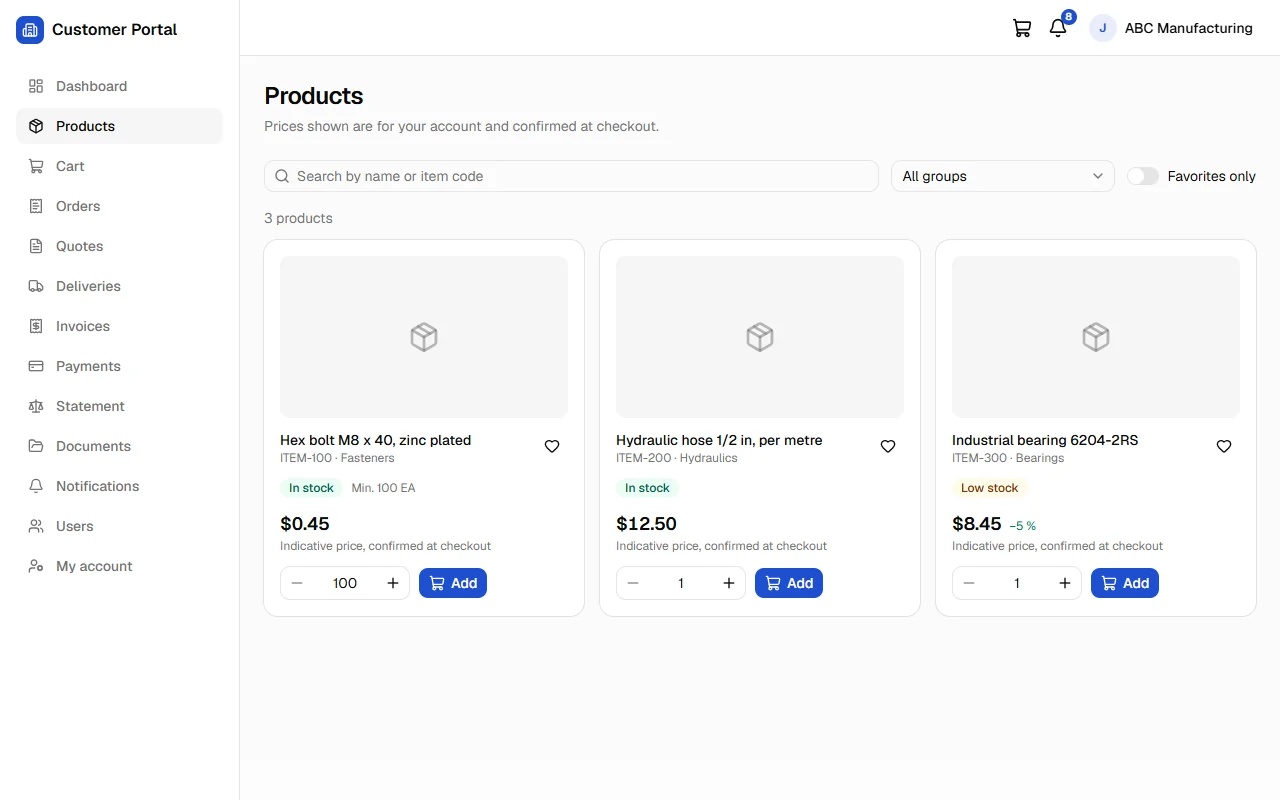Increase quantity plus for Industrial bearing
This screenshot has width=1280, height=800.
[x=1065, y=583]
